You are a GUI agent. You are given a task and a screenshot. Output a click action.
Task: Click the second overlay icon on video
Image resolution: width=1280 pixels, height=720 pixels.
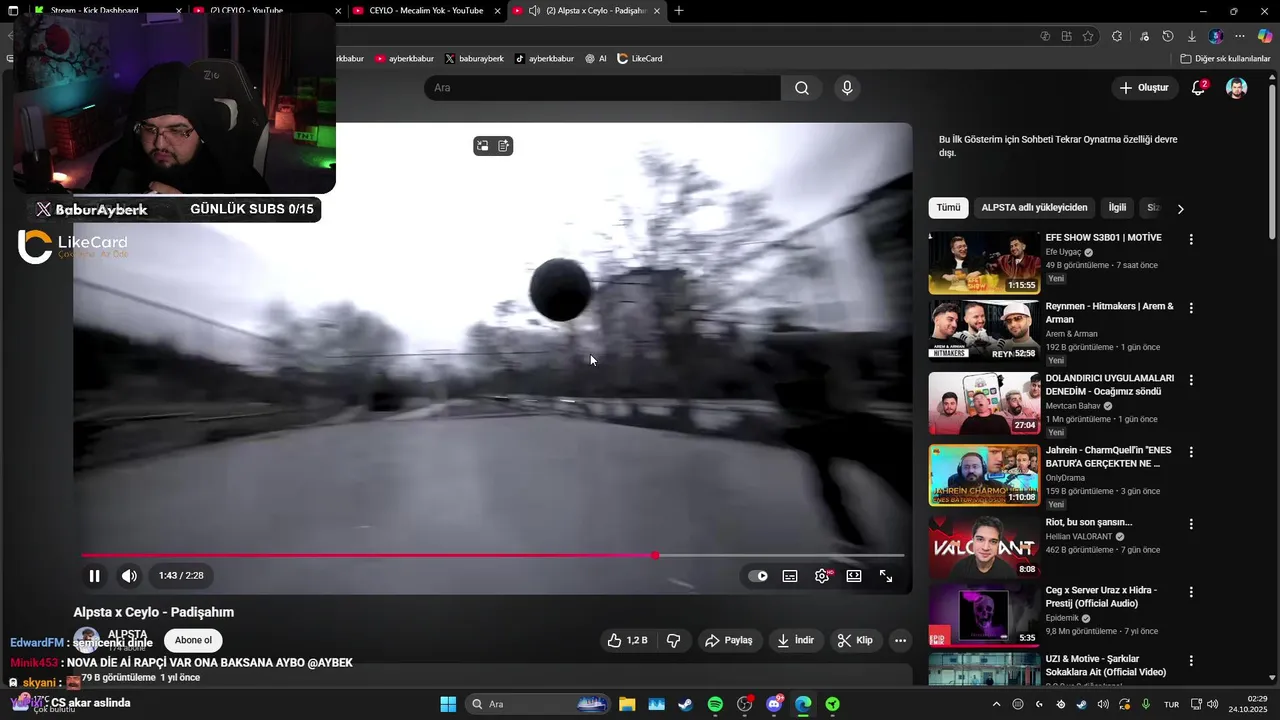(x=504, y=146)
